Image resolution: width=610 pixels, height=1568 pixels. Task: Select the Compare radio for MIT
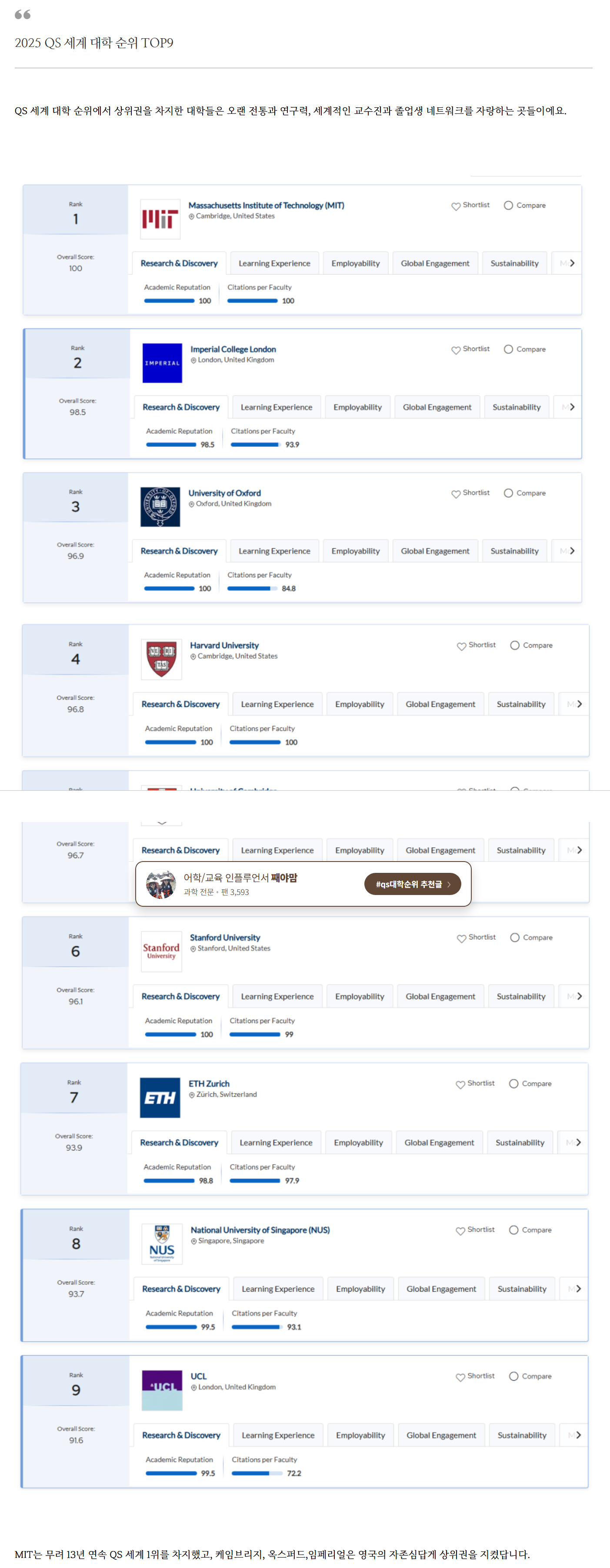pos(508,206)
